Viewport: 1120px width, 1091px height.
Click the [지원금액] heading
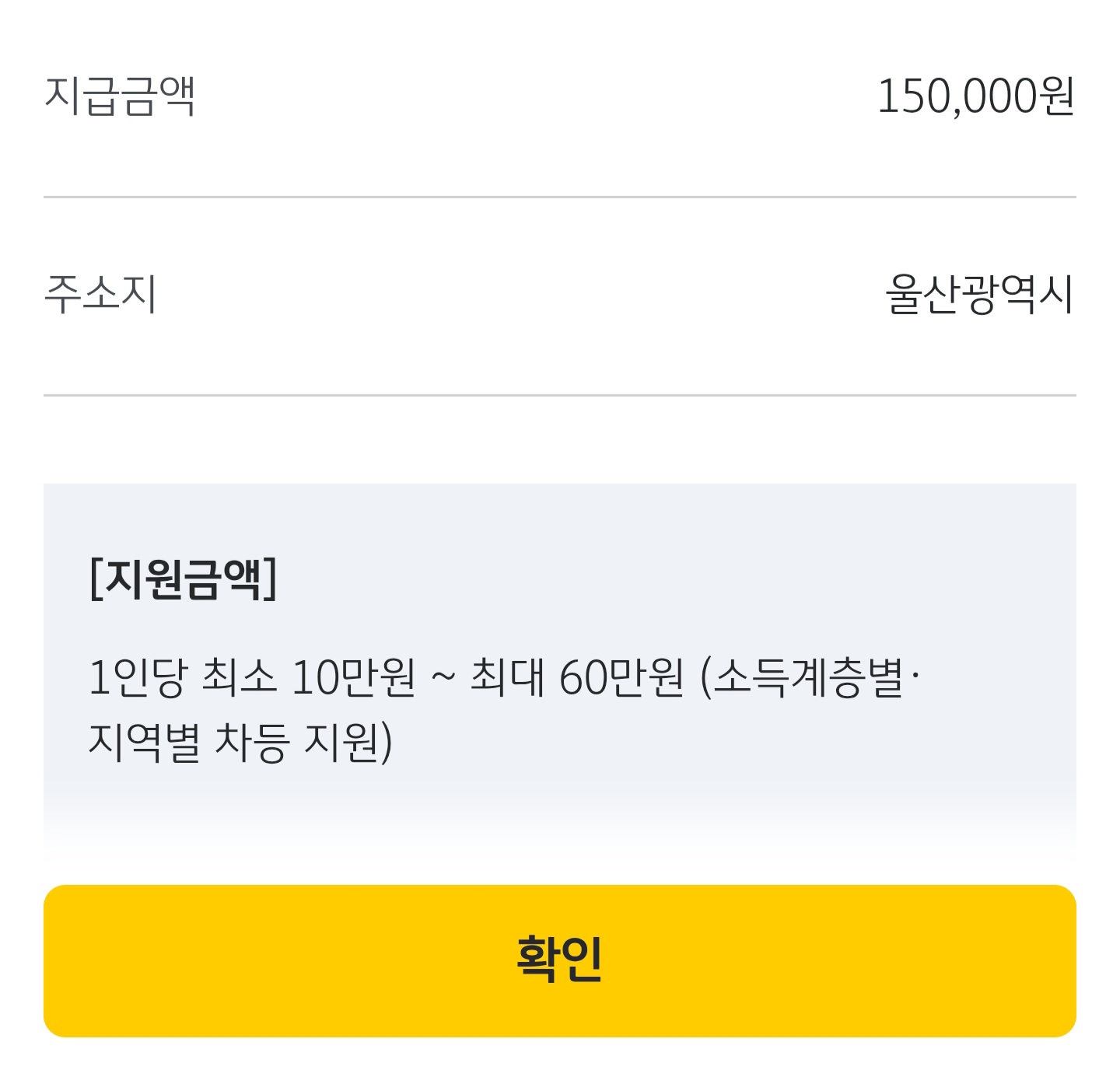(x=184, y=579)
